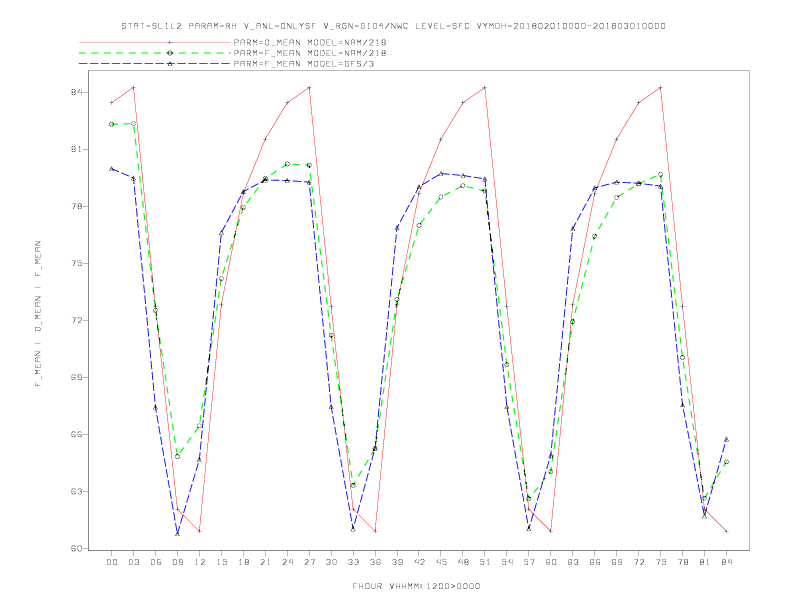
Task: Click the horizontal axis label FHOUR VHHMM: 1200>0000
Action: click(x=416, y=586)
